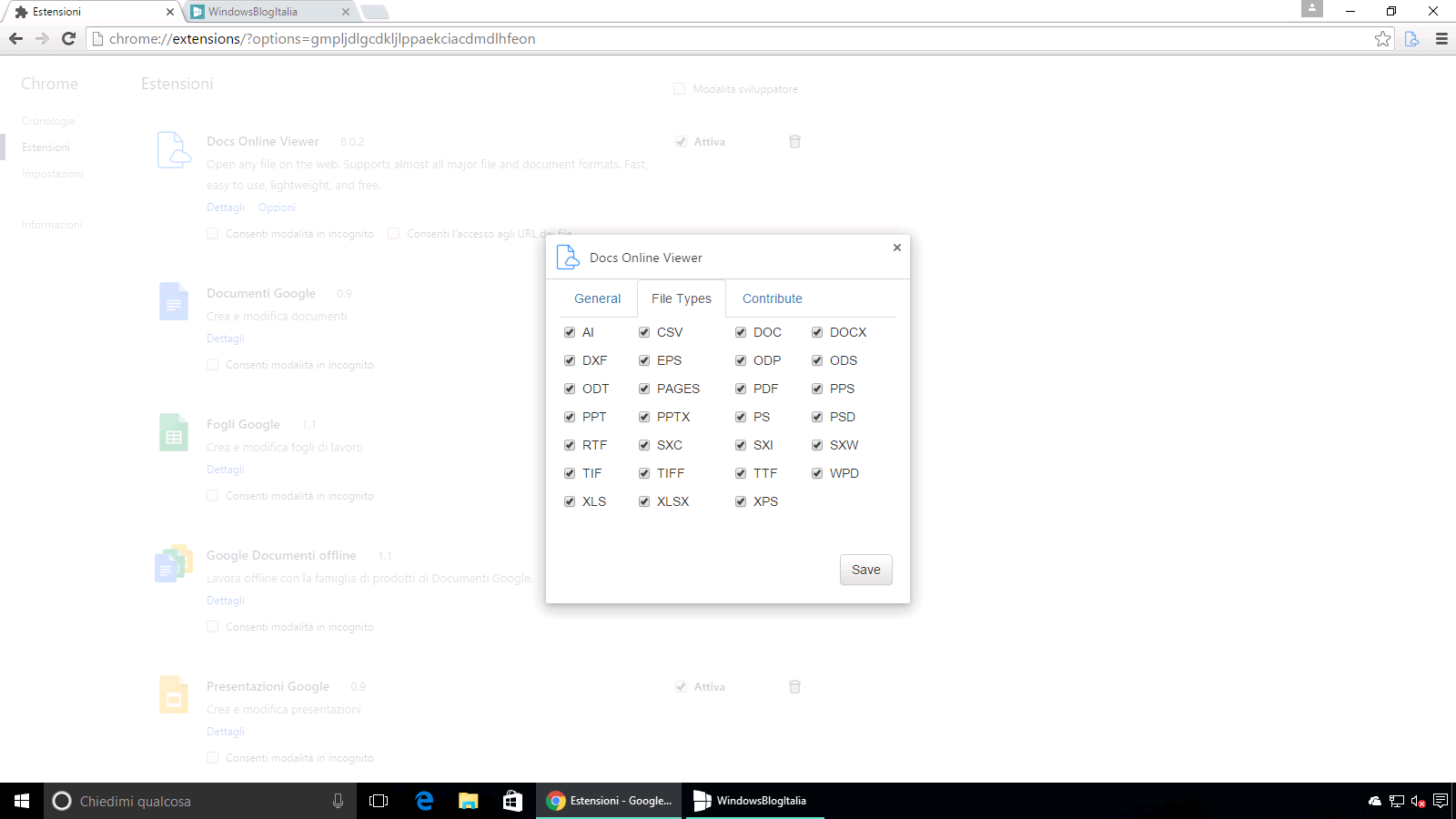Reload the extensions page
The height and width of the screenshot is (819, 1456).
(68, 38)
